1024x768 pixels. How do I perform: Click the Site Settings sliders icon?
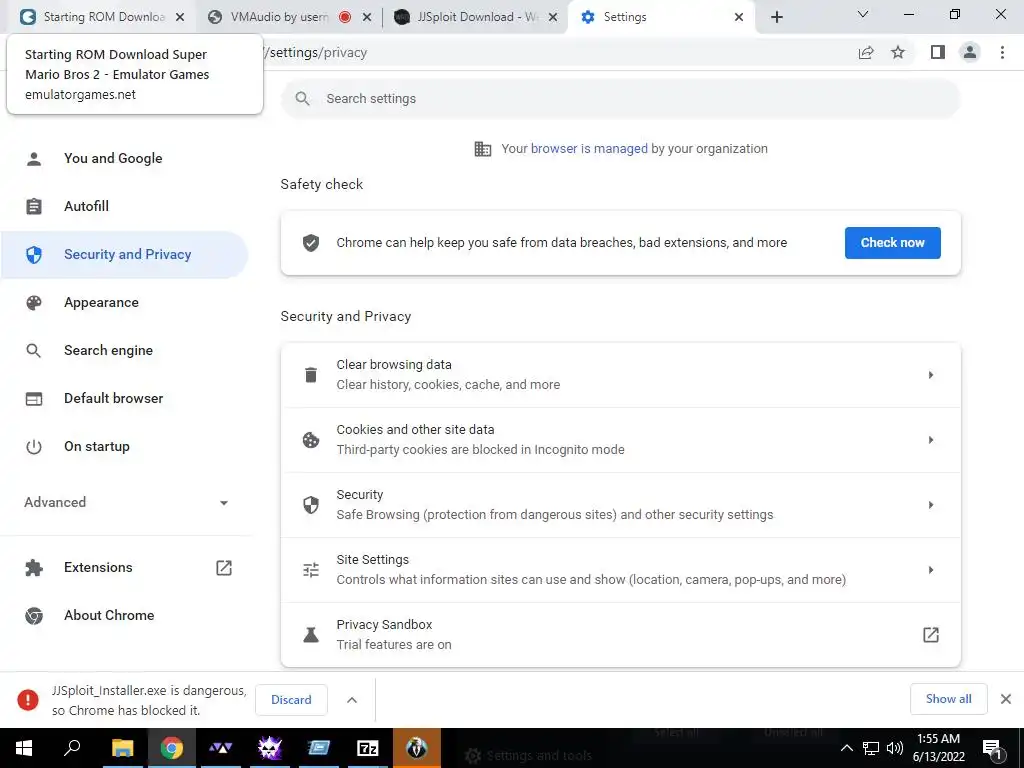click(x=311, y=569)
